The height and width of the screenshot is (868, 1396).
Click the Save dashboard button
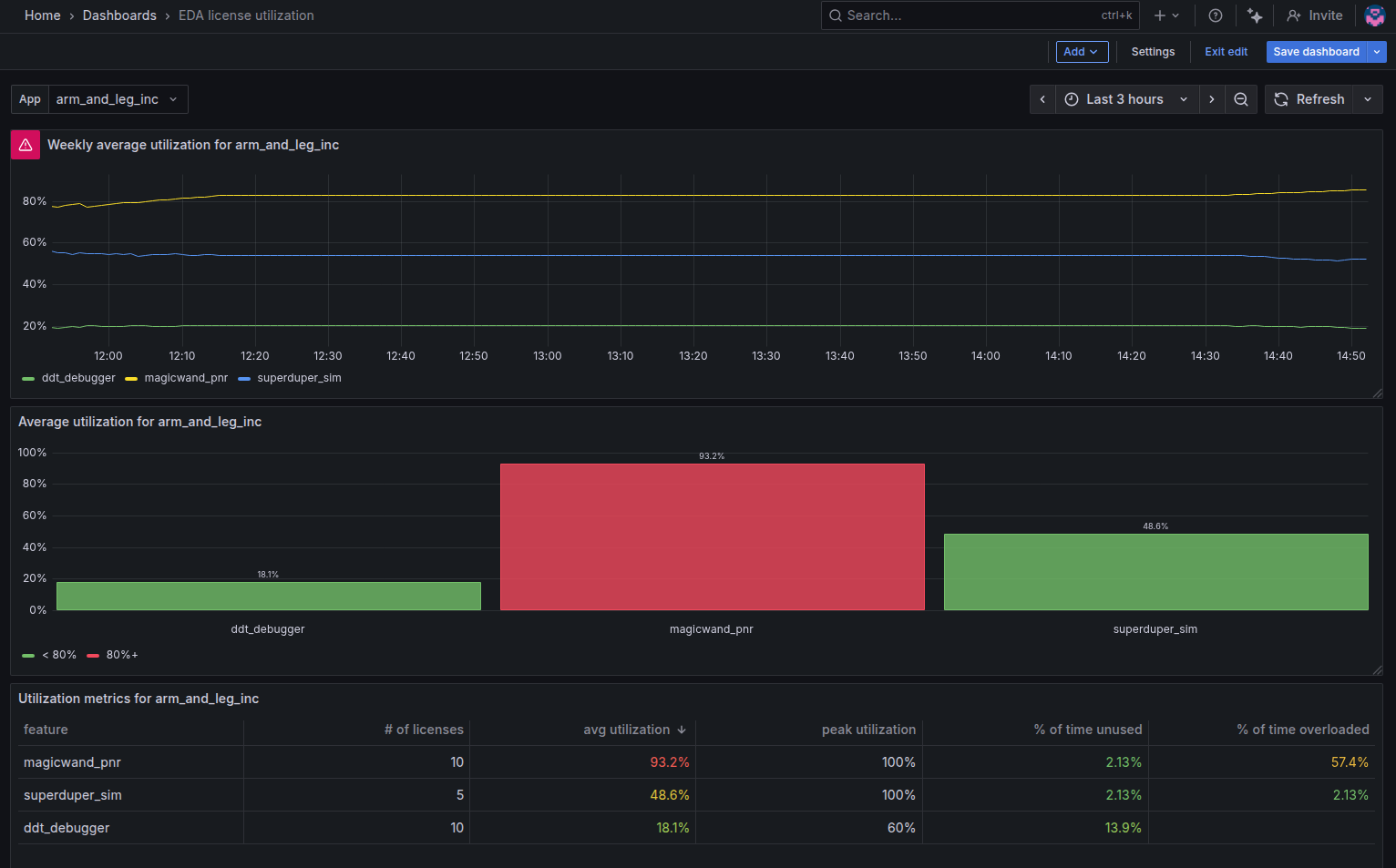[1316, 52]
